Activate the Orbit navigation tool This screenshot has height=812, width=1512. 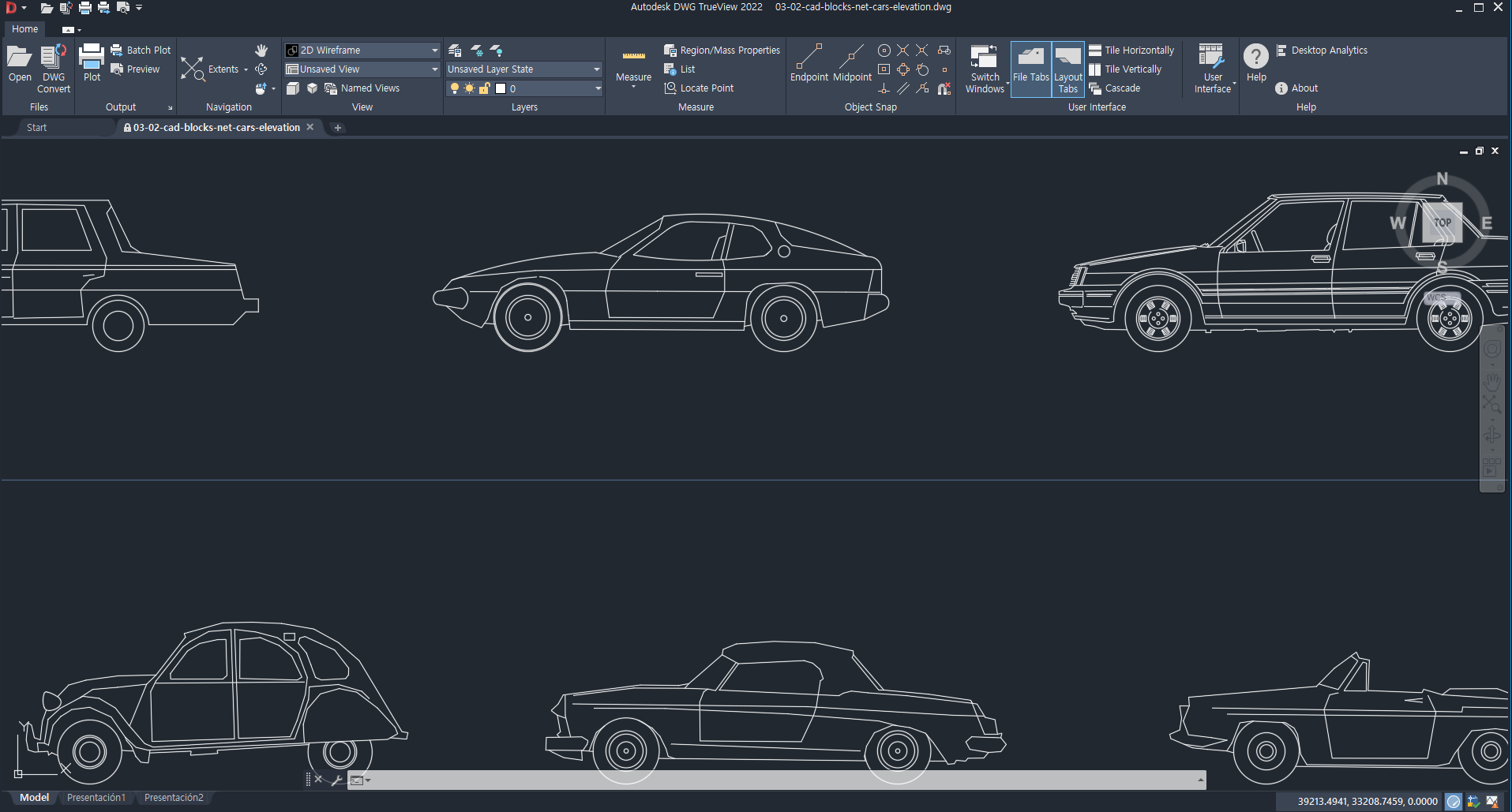261,69
